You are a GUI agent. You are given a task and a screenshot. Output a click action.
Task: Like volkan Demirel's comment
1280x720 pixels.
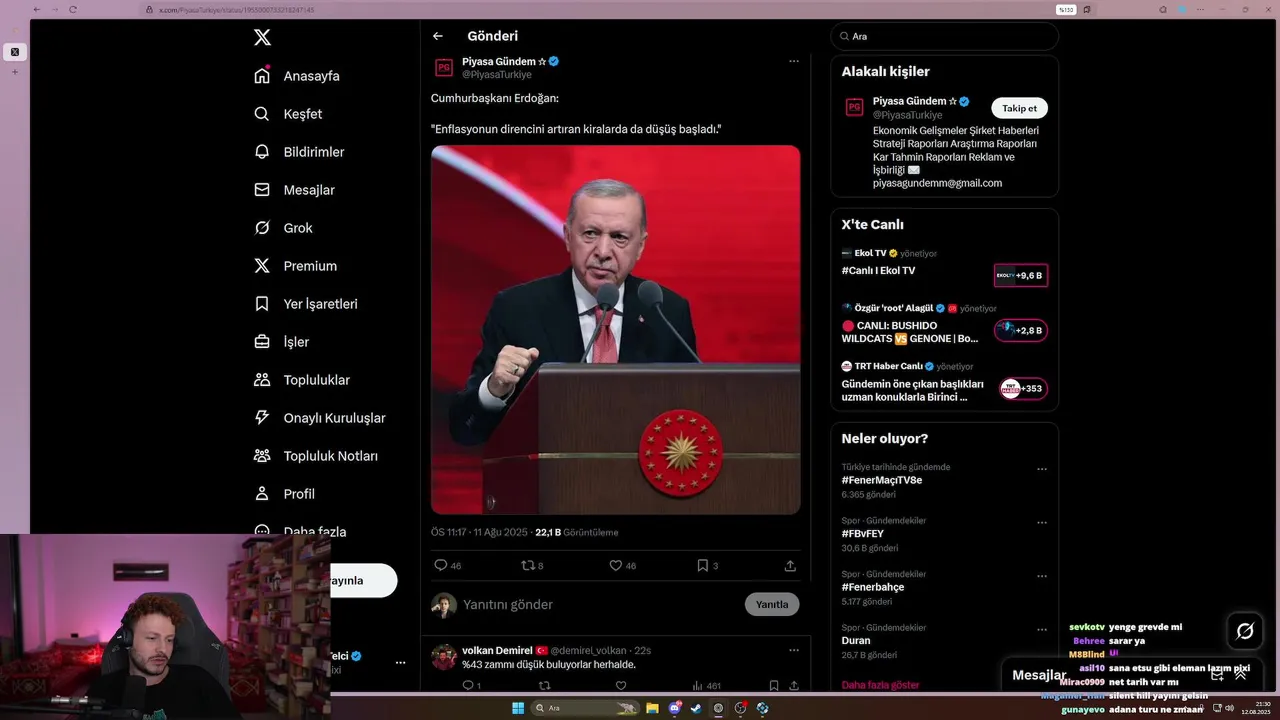coord(620,685)
